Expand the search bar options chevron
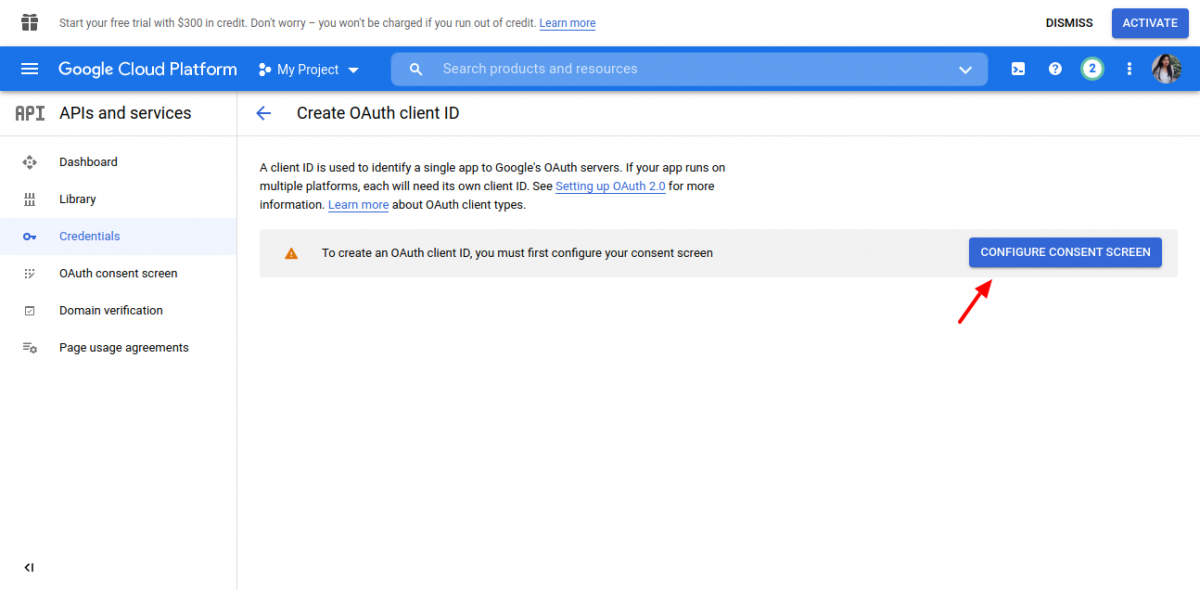This screenshot has height=590, width=1200. (965, 69)
